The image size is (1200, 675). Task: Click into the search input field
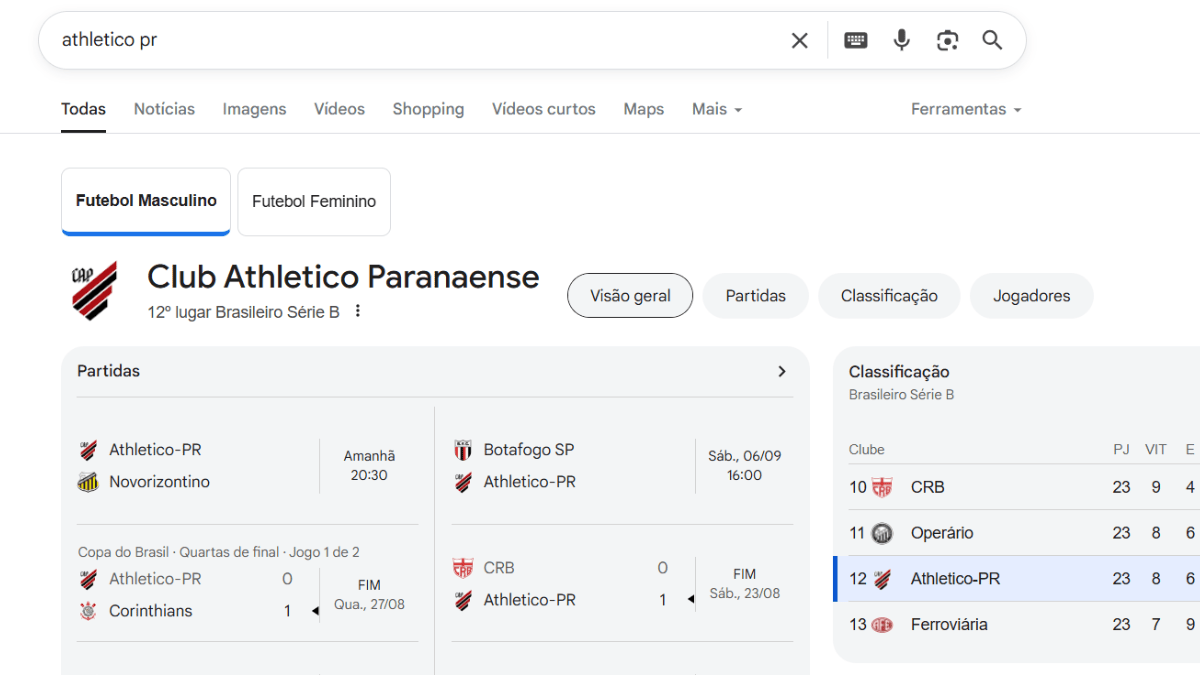tap(400, 40)
